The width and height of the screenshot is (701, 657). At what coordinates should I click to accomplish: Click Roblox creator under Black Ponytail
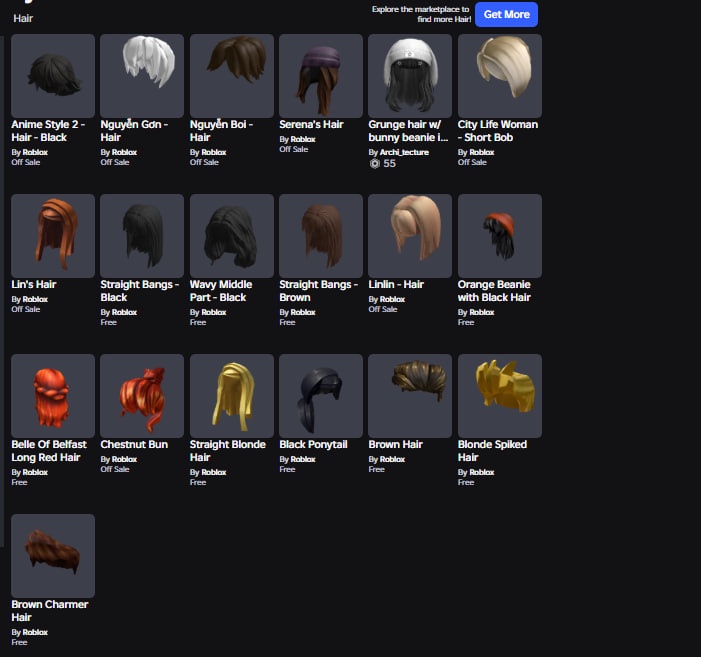click(303, 459)
